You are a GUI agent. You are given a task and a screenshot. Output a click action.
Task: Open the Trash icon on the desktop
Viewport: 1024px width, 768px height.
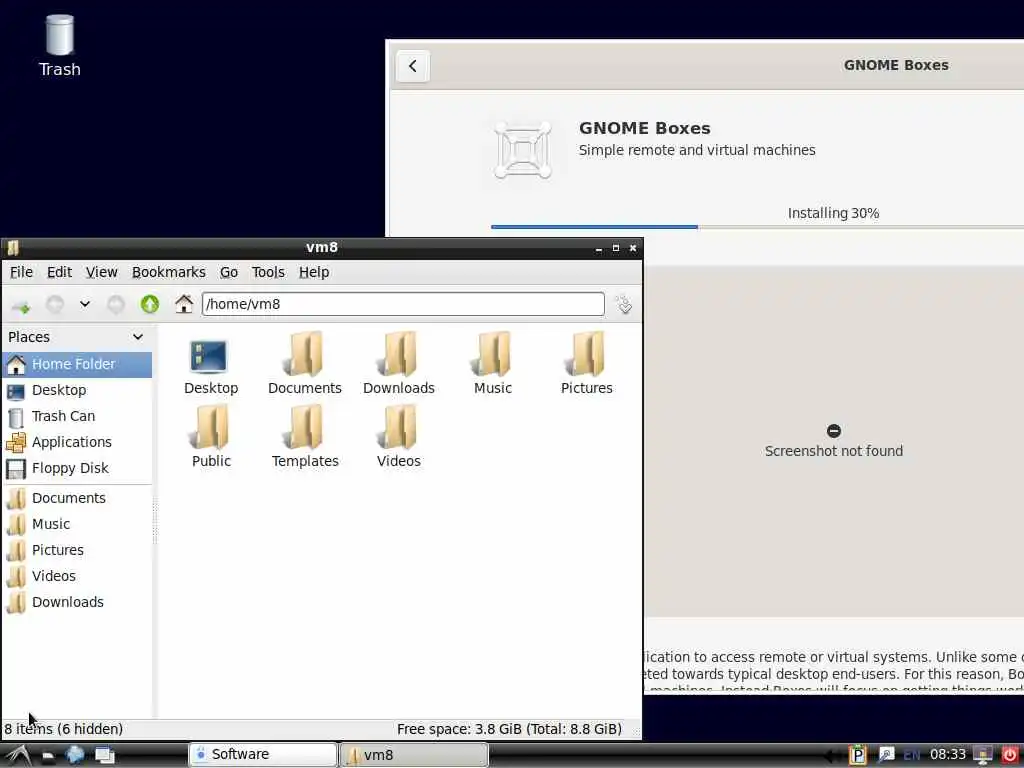(x=59, y=46)
